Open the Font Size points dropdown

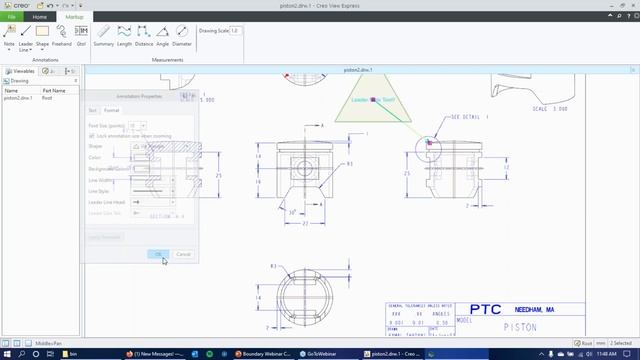pyautogui.click(x=143, y=126)
